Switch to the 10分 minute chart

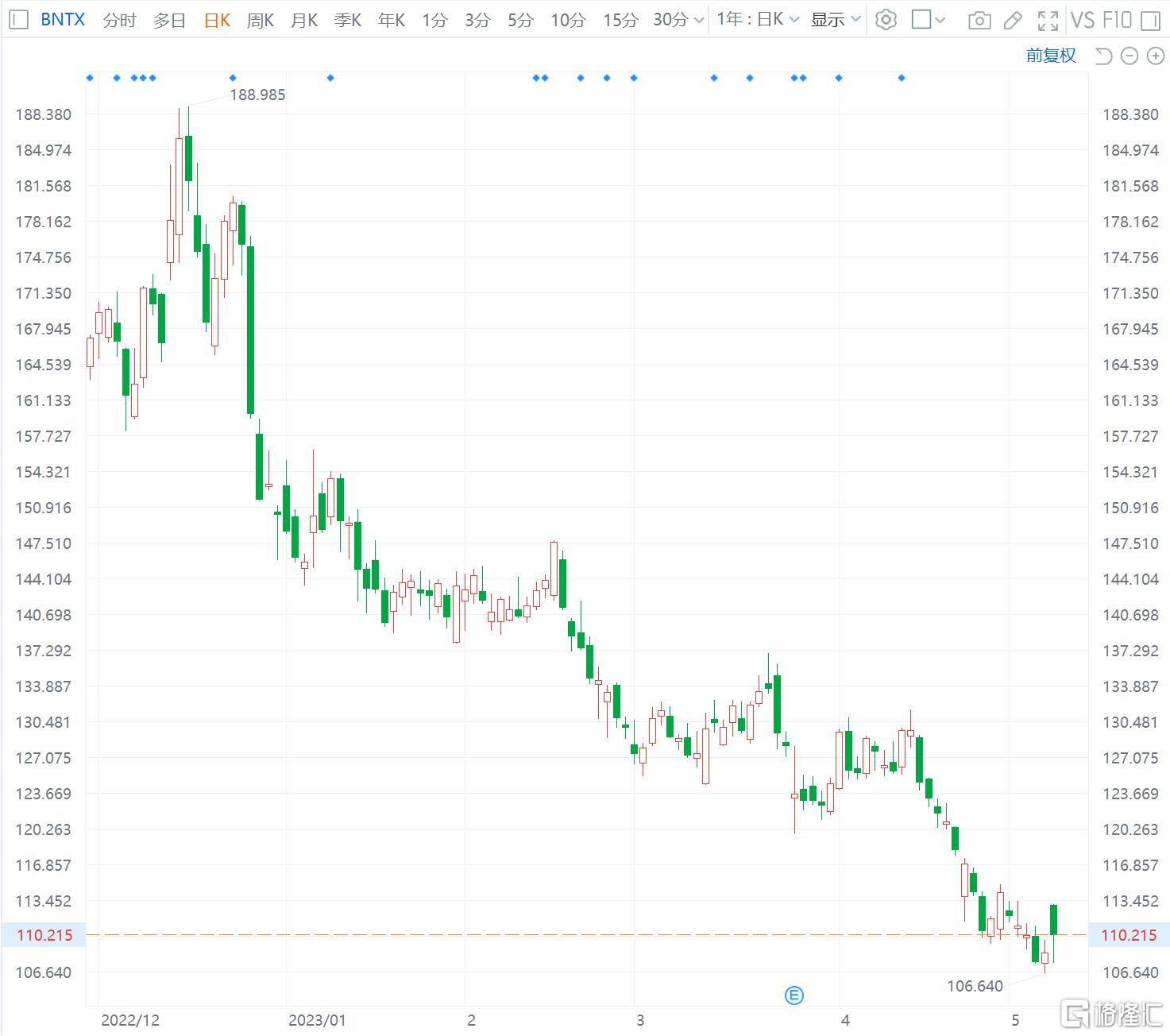coord(568,20)
